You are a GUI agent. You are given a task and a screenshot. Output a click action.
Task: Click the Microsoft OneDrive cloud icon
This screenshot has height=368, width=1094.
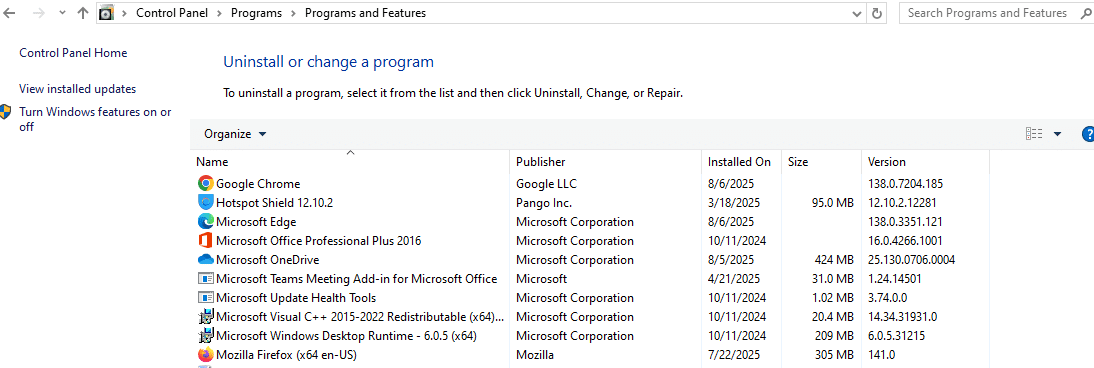205,260
